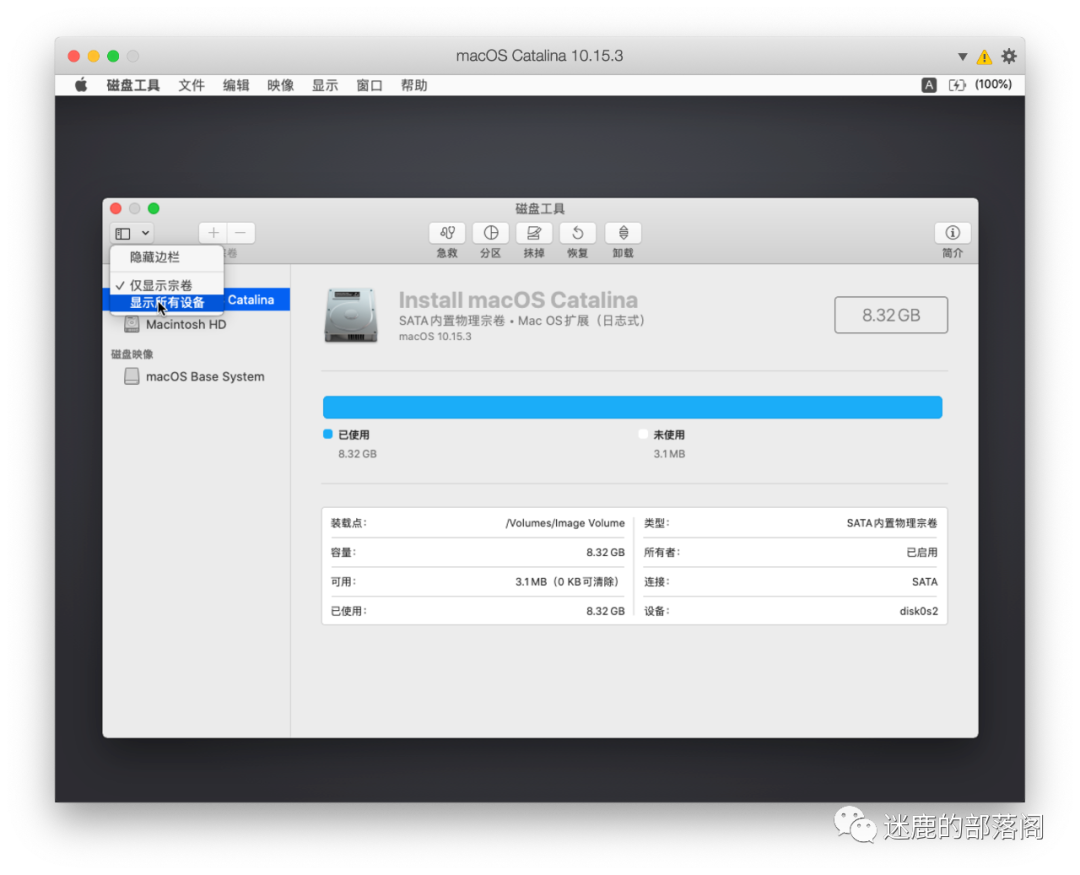Click the yellow warning triangle icon
1080x875 pixels.
(x=984, y=56)
